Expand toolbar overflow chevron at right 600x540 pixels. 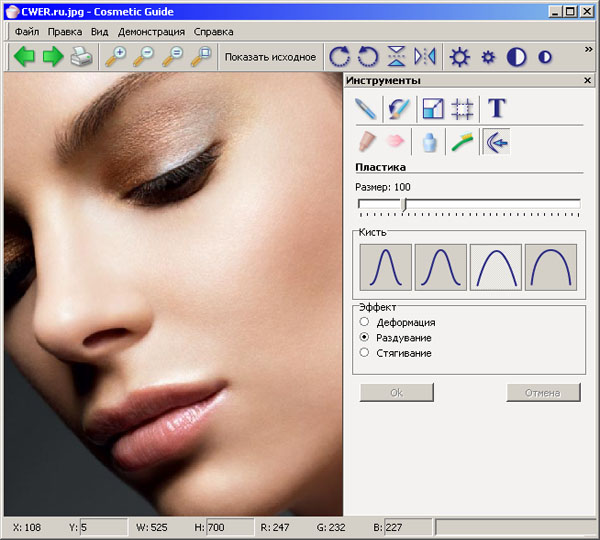tap(588, 49)
